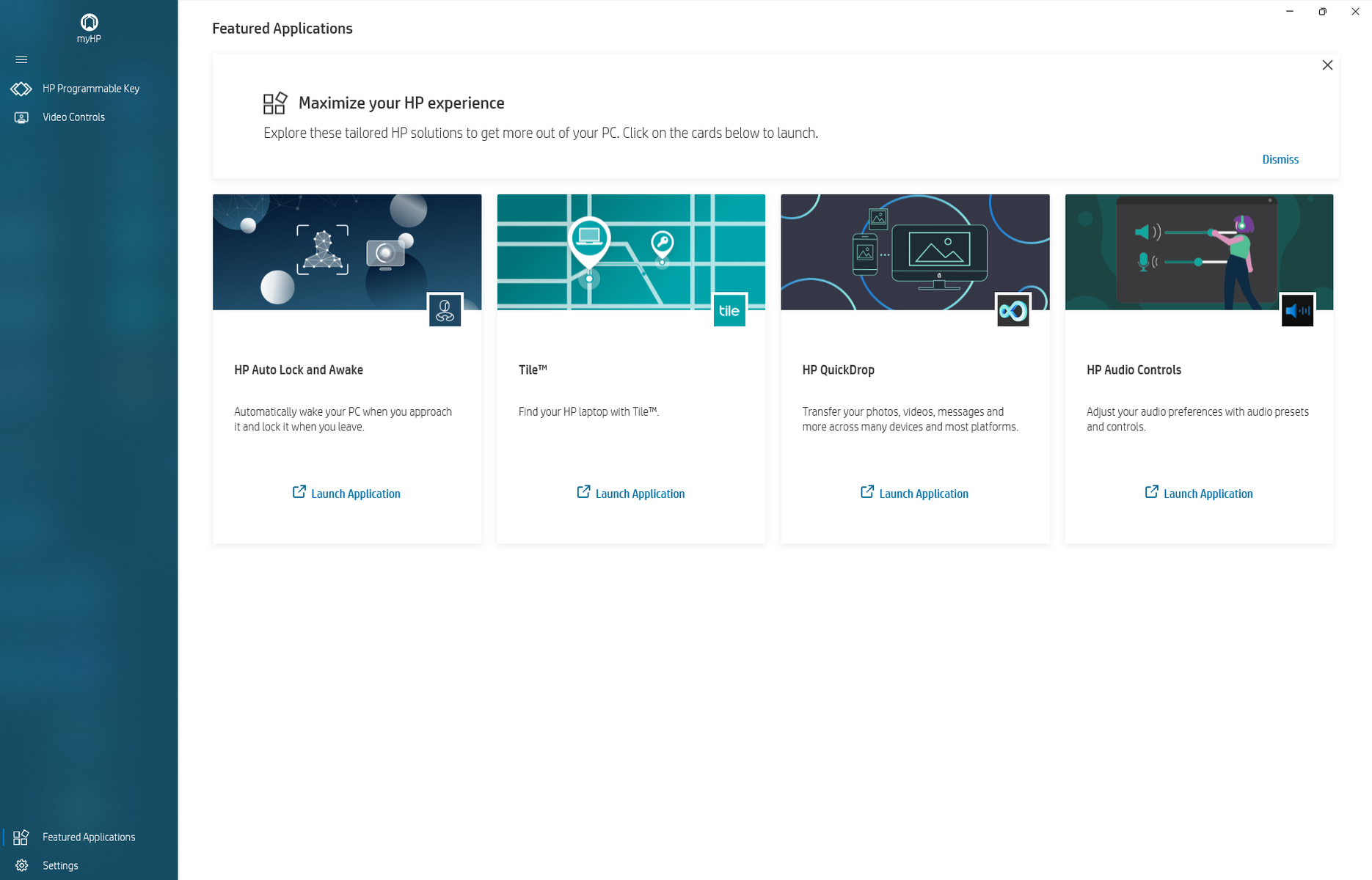Minimize the myHP window
Screen dimensions: 1372x880
(1290, 11)
